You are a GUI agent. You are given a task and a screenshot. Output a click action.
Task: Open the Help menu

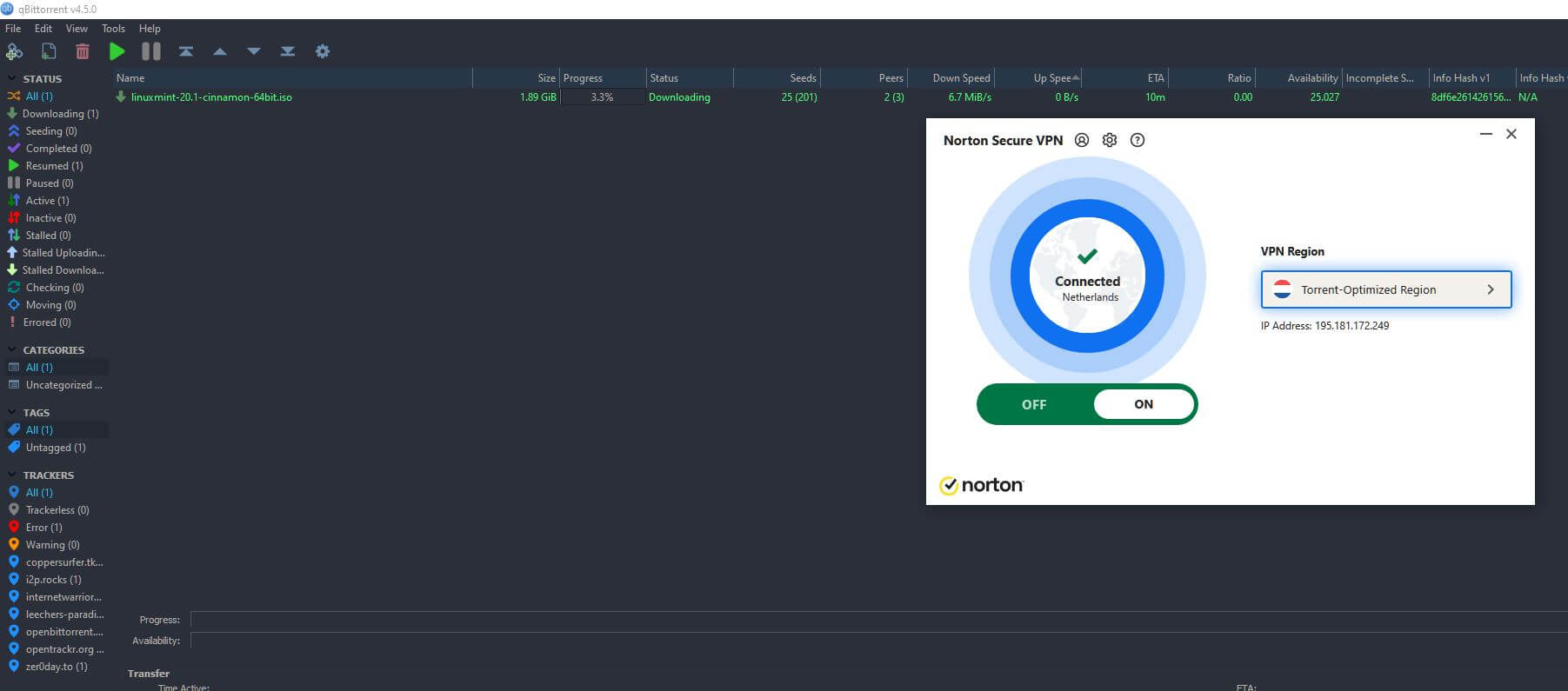(150, 29)
